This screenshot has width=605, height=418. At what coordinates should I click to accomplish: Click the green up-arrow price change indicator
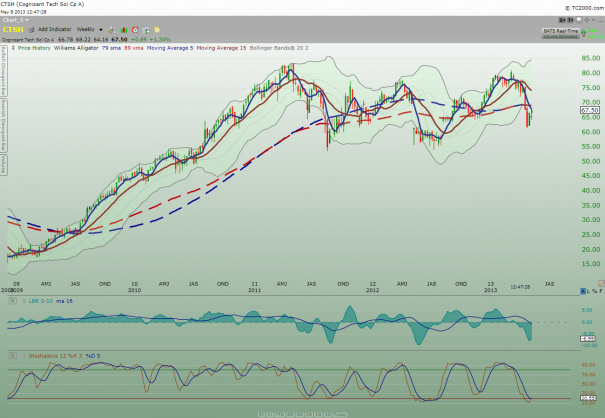click(583, 33)
